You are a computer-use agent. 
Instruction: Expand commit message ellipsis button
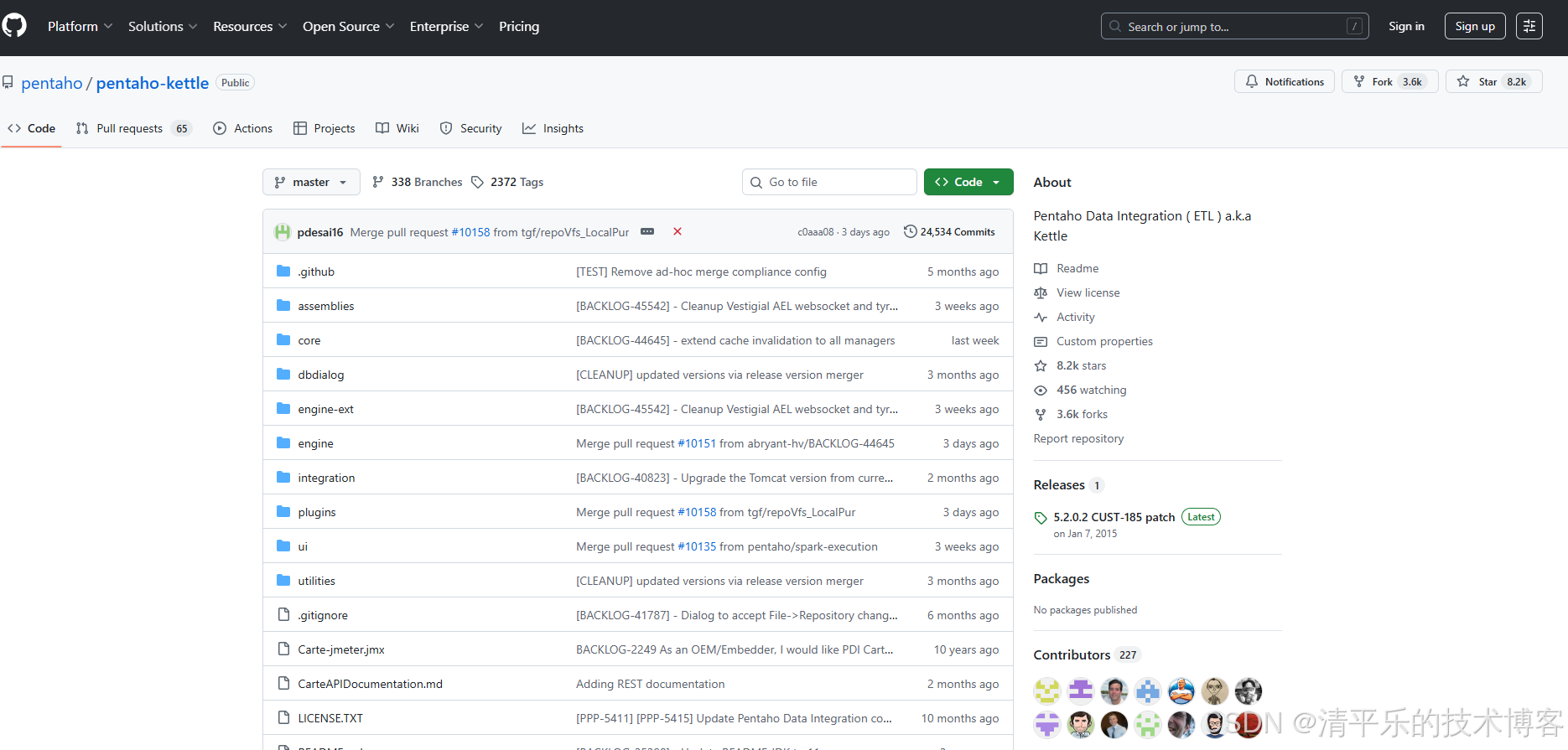[647, 231]
